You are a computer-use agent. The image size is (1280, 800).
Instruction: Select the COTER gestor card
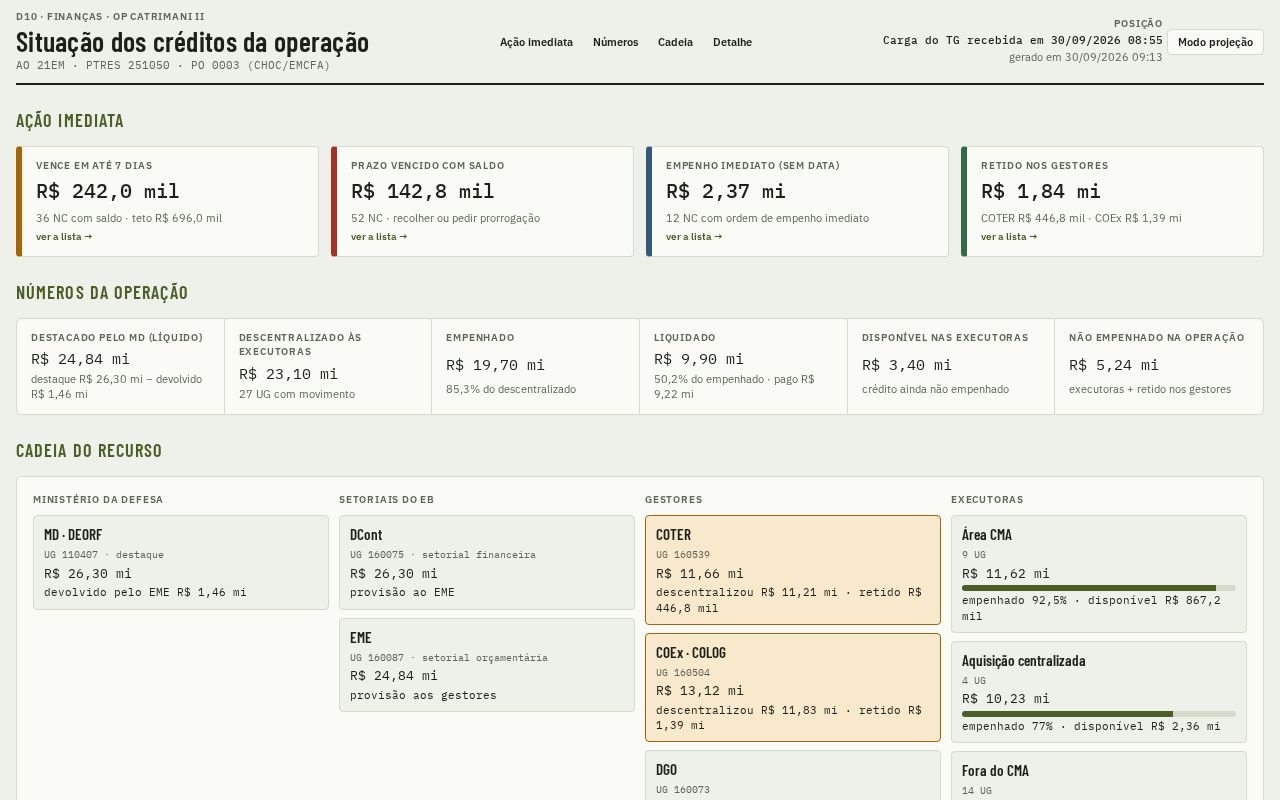(793, 570)
